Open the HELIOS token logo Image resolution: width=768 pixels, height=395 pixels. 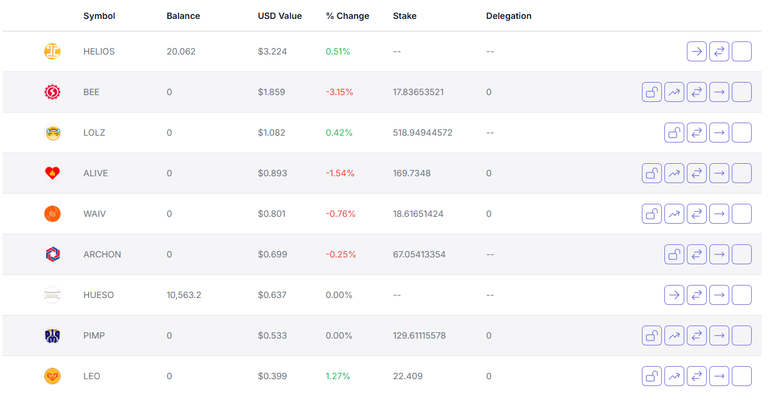tap(52, 51)
